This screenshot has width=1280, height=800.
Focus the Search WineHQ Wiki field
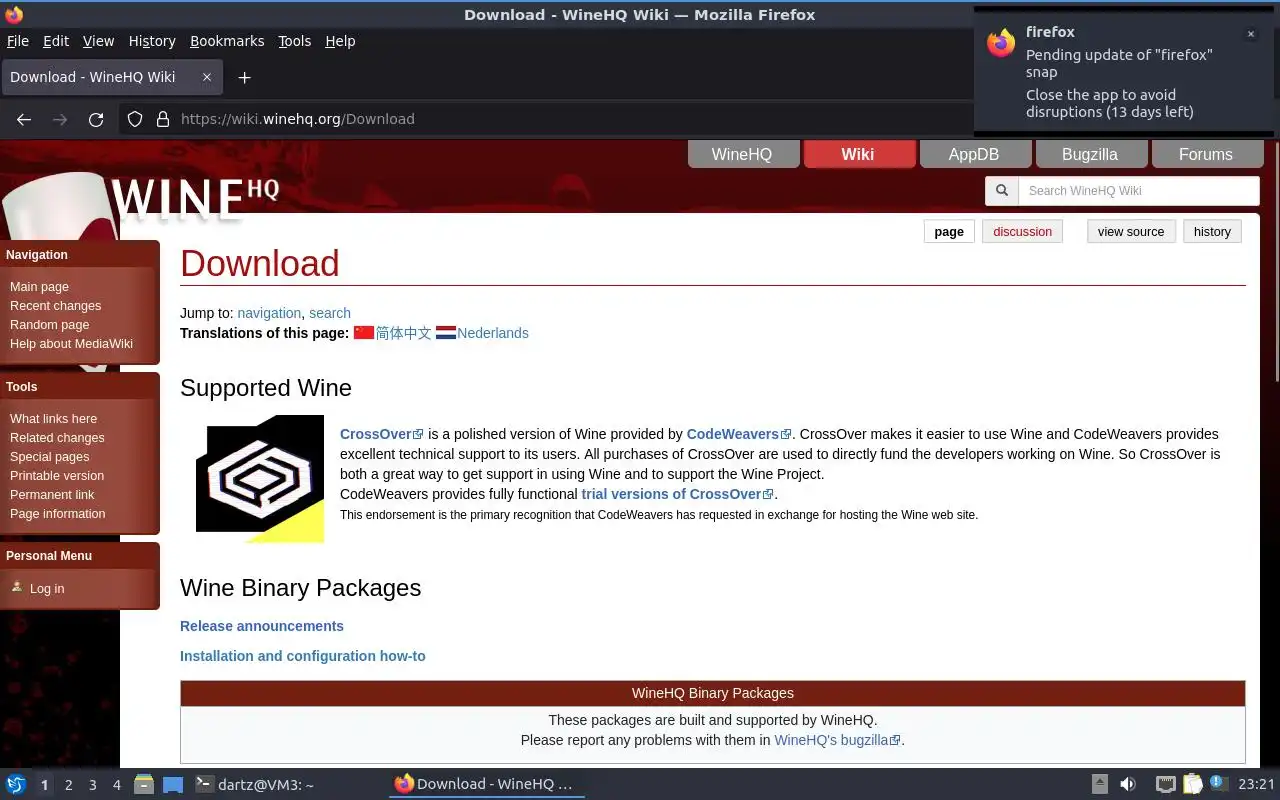pyautogui.click(x=1138, y=191)
